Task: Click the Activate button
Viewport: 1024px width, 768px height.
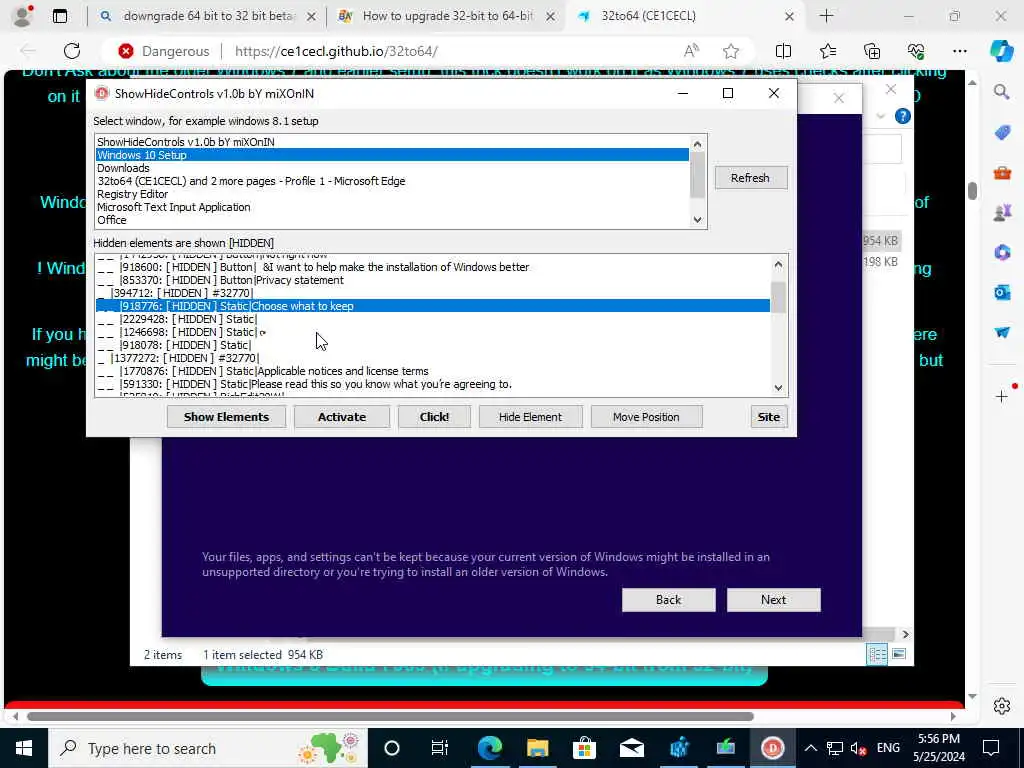Action: (342, 417)
